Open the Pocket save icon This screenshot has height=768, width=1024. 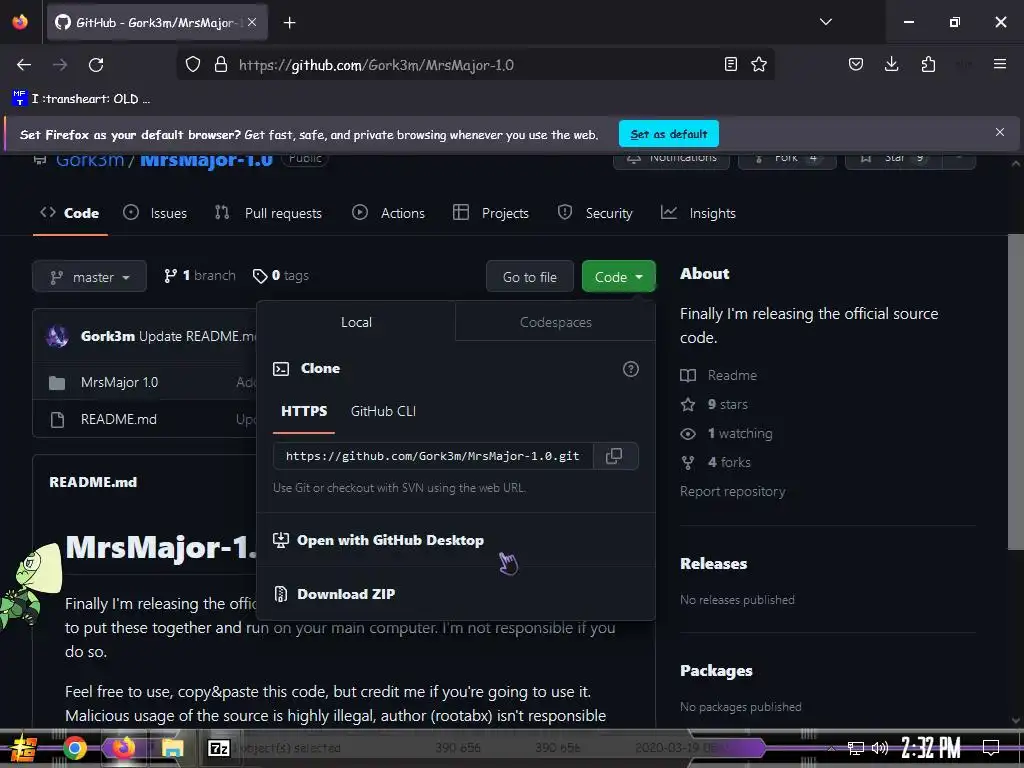click(856, 64)
